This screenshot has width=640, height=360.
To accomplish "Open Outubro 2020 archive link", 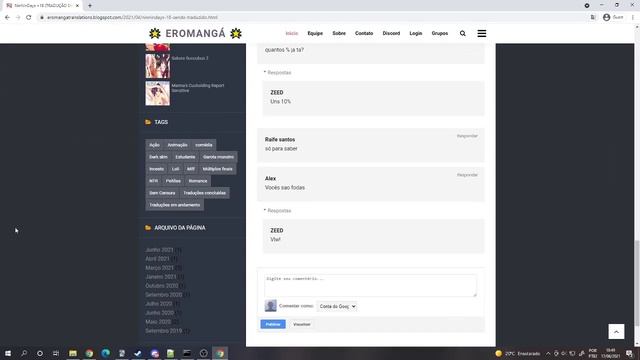I will click(162, 286).
